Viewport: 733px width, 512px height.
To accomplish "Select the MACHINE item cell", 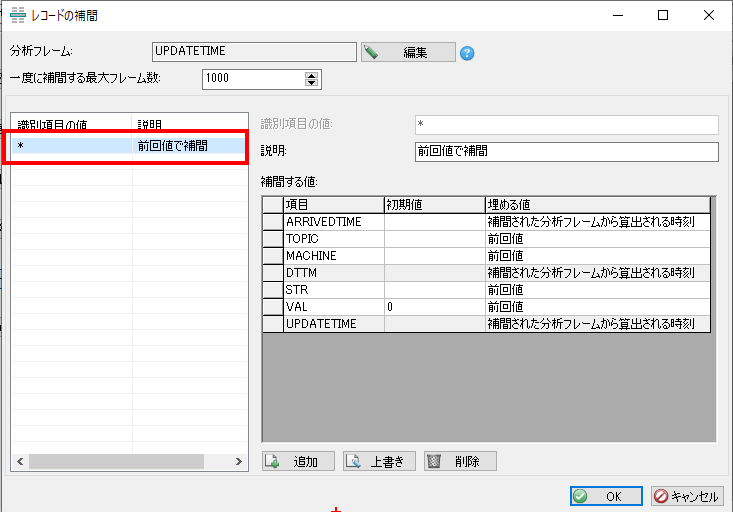I will click(x=334, y=256).
